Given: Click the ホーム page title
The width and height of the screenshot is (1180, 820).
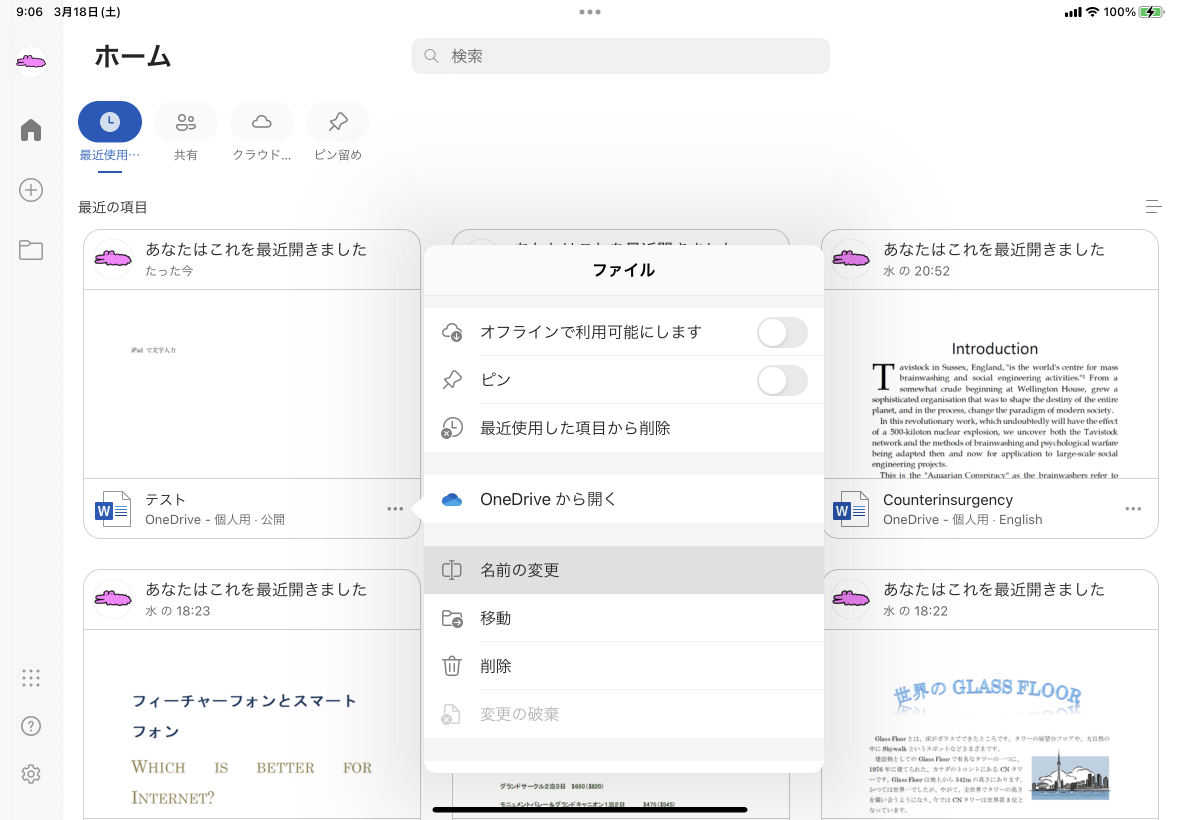Looking at the screenshot, I should (133, 56).
